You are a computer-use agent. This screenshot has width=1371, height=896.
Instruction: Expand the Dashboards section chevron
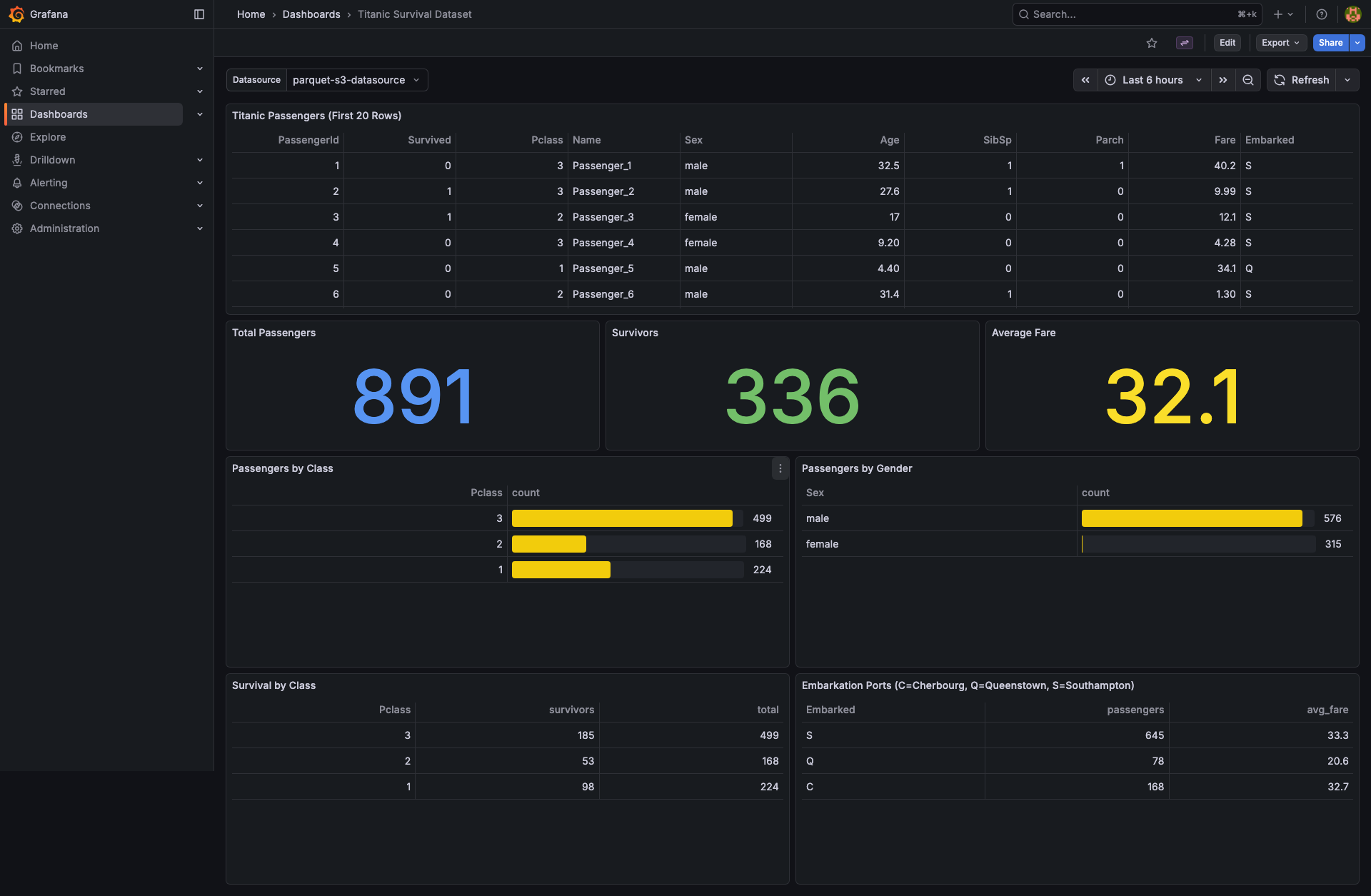(200, 114)
